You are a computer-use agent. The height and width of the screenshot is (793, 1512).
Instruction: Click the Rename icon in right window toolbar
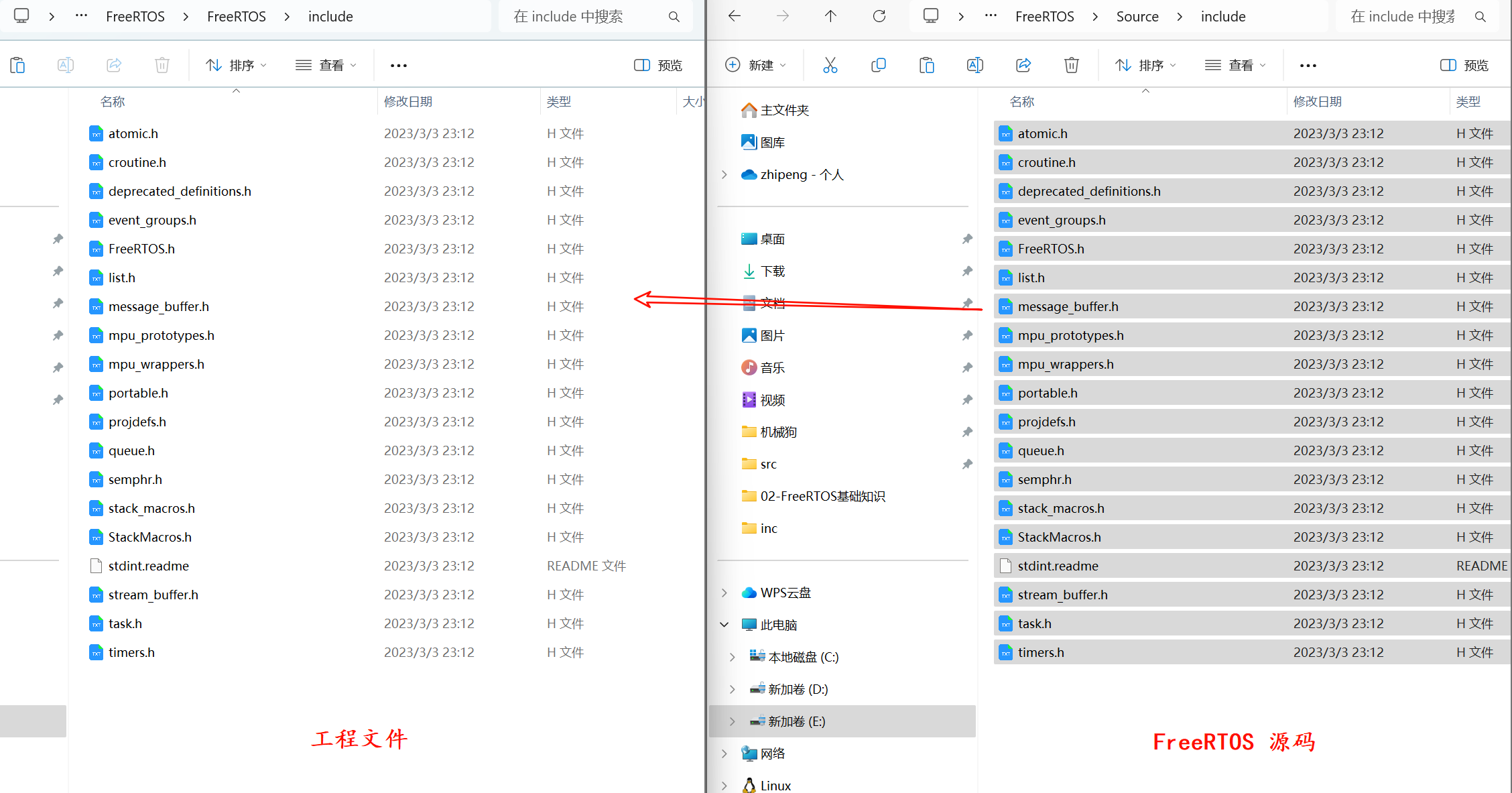(x=975, y=65)
